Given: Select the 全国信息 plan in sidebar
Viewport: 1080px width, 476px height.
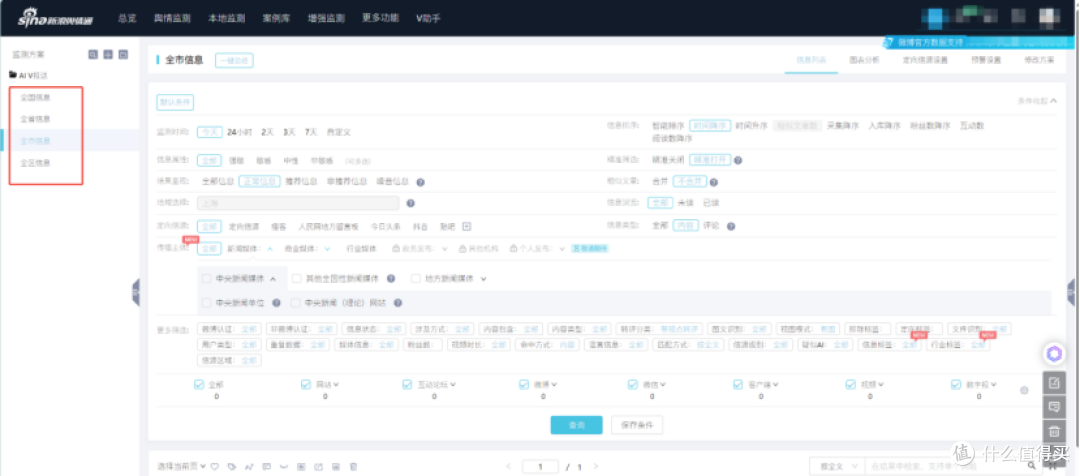Looking at the screenshot, I should [x=35, y=97].
